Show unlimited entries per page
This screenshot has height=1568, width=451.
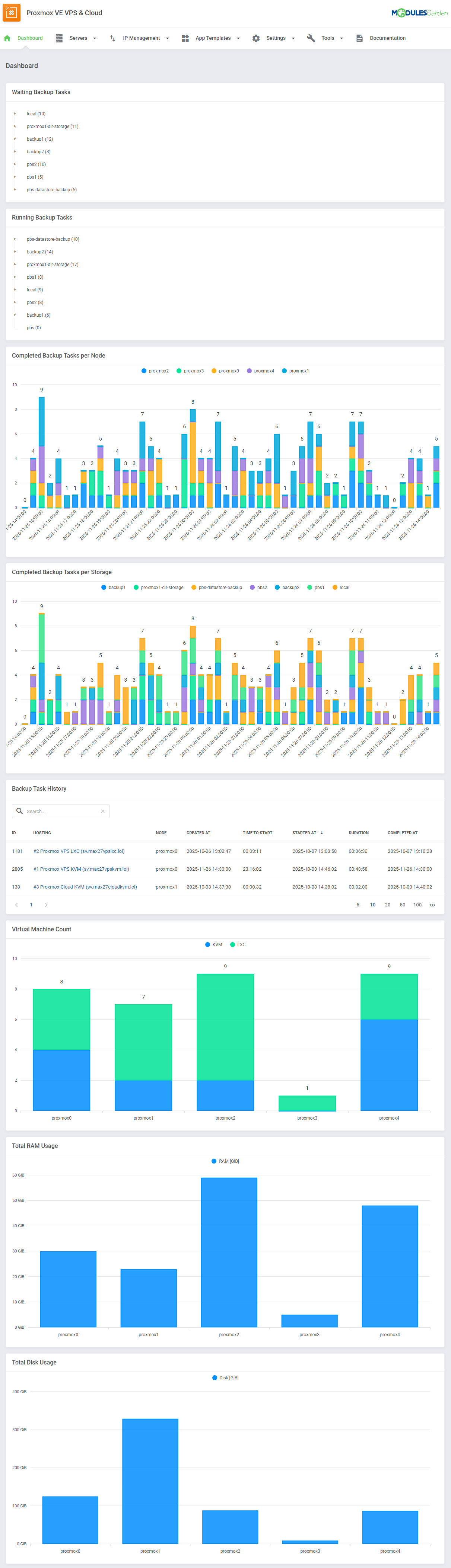pos(433,905)
